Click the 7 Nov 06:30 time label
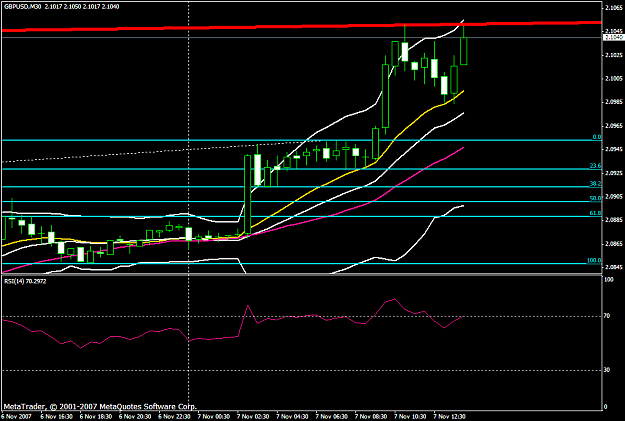The image size is (625, 421). tap(332, 417)
